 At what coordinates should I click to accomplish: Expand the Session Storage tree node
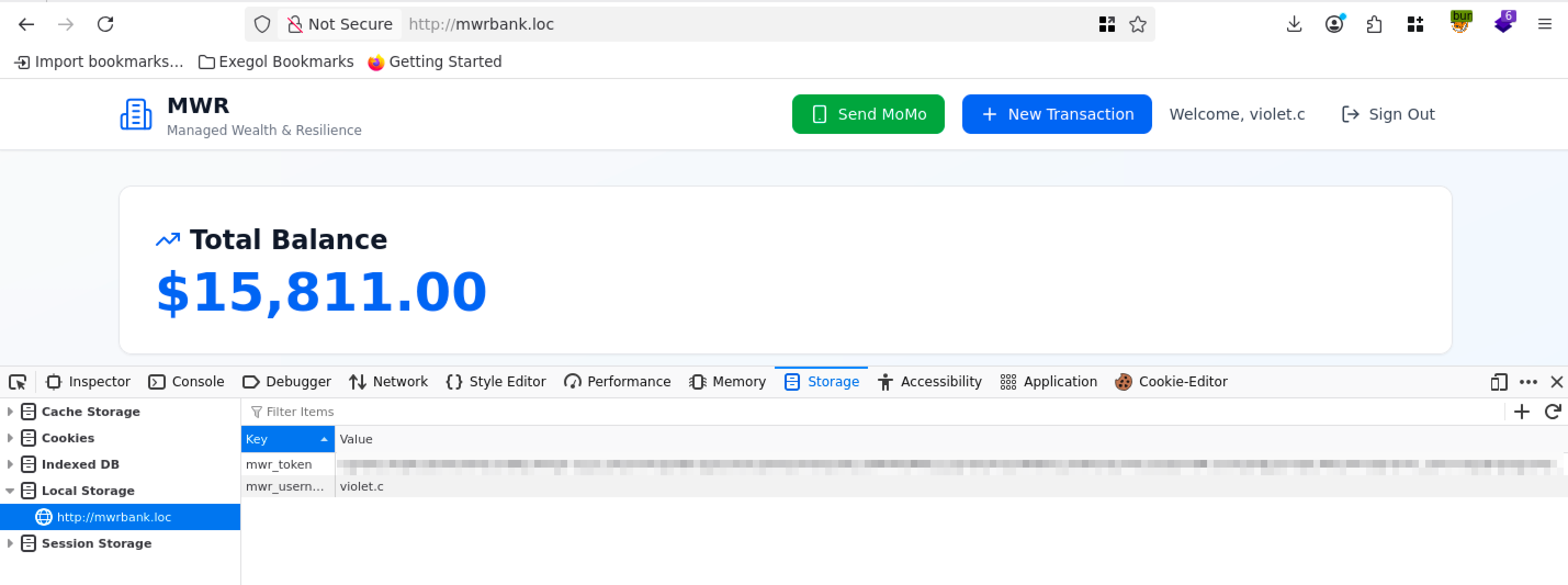click(10, 543)
